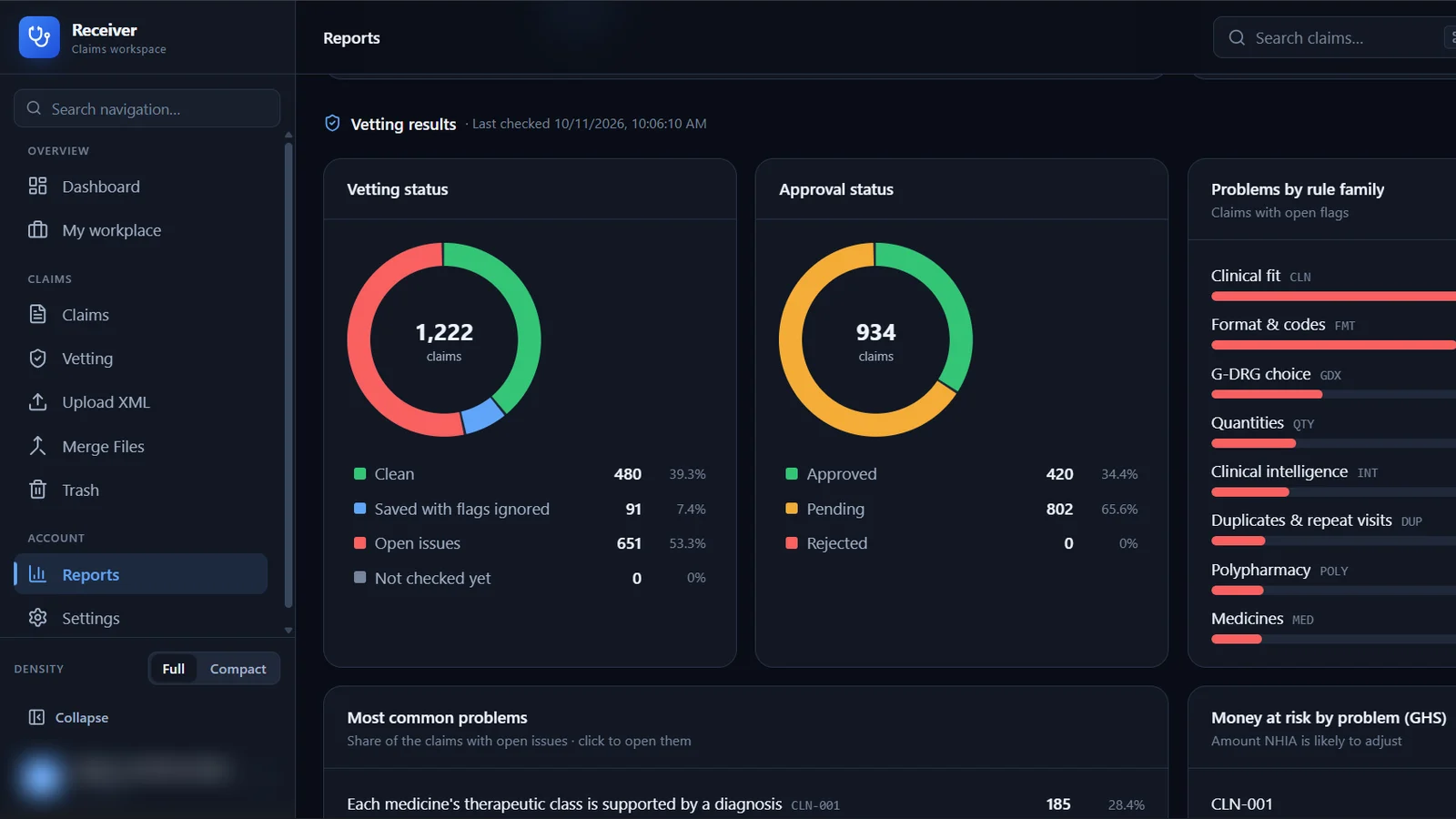Open Claims using its document icon
The height and width of the screenshot is (819, 1456).
point(37,315)
